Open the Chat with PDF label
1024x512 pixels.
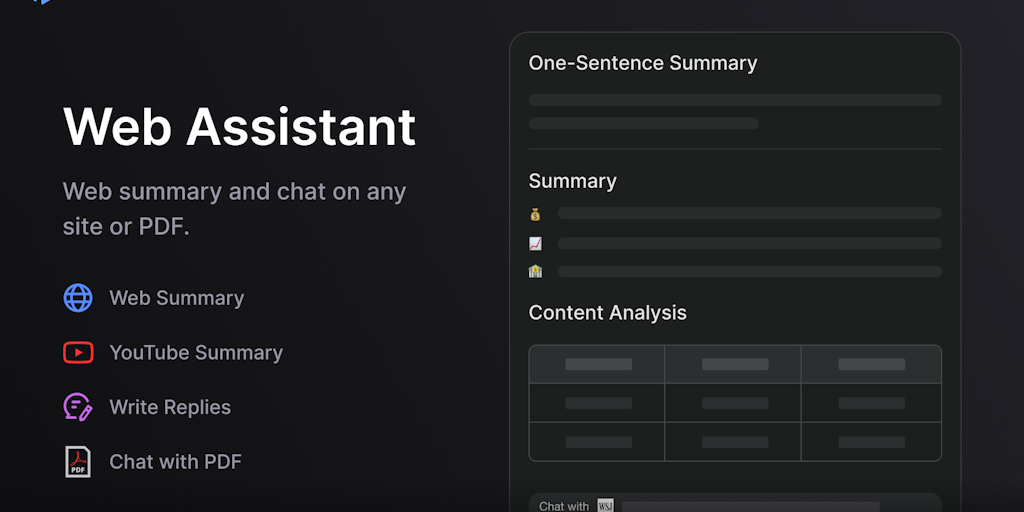point(175,461)
